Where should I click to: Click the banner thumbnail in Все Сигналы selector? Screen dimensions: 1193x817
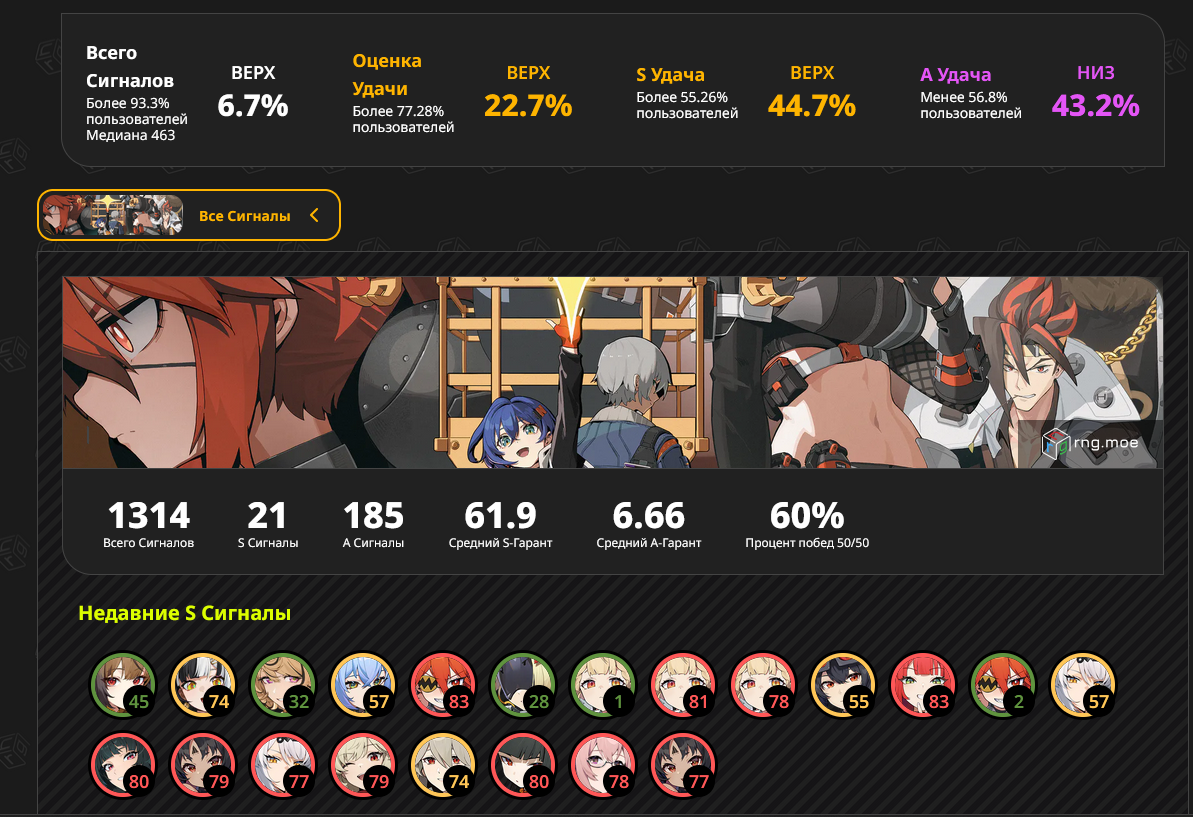click(x=112, y=215)
